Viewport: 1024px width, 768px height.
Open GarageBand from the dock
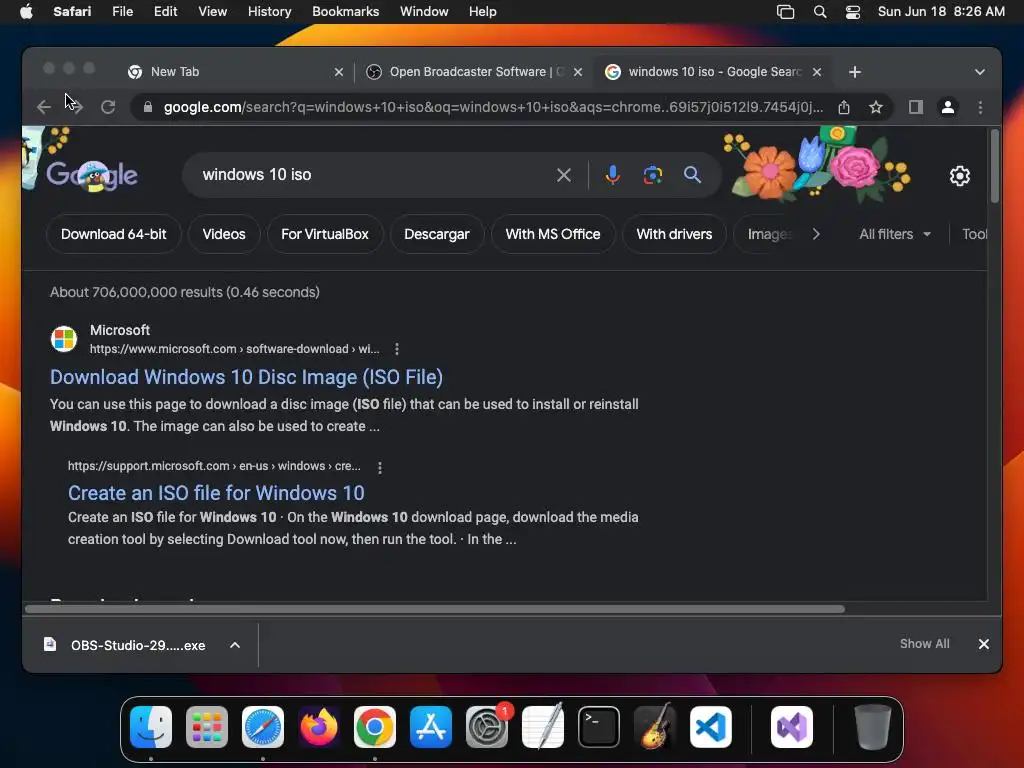click(655, 727)
